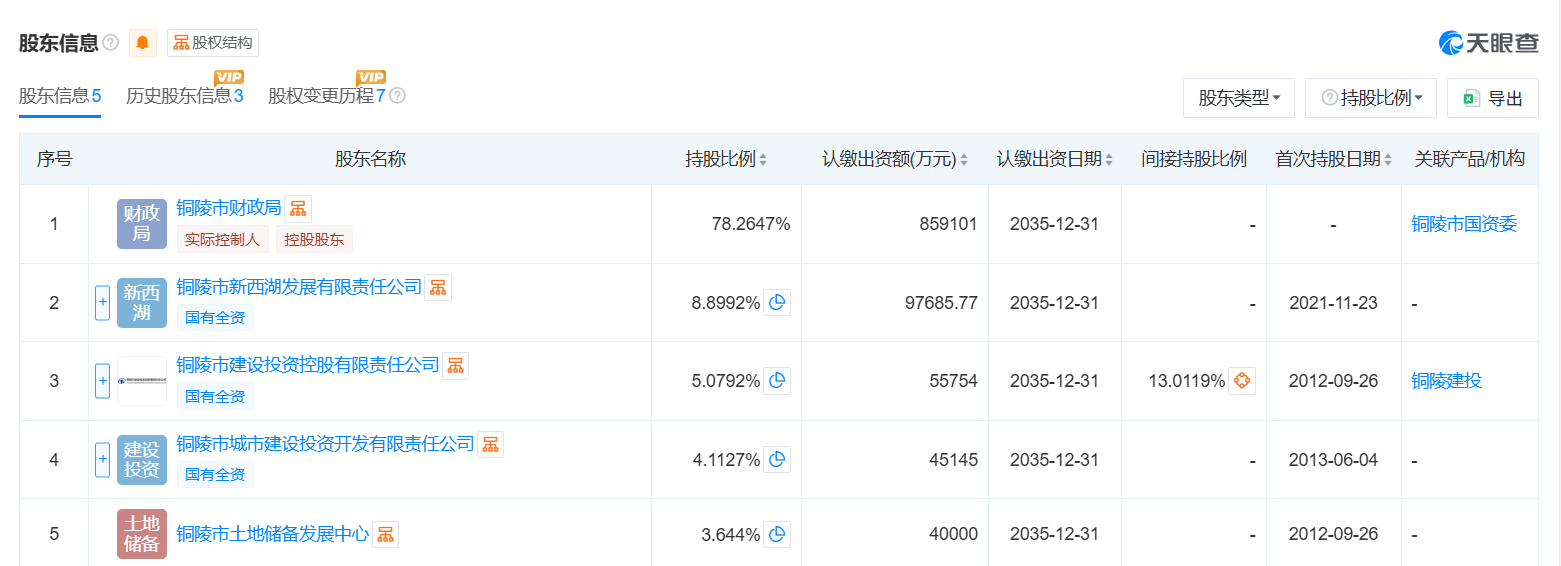Open the 铜陵市国资委 link
Viewport: 1561px width, 566px height.
coord(1464,224)
